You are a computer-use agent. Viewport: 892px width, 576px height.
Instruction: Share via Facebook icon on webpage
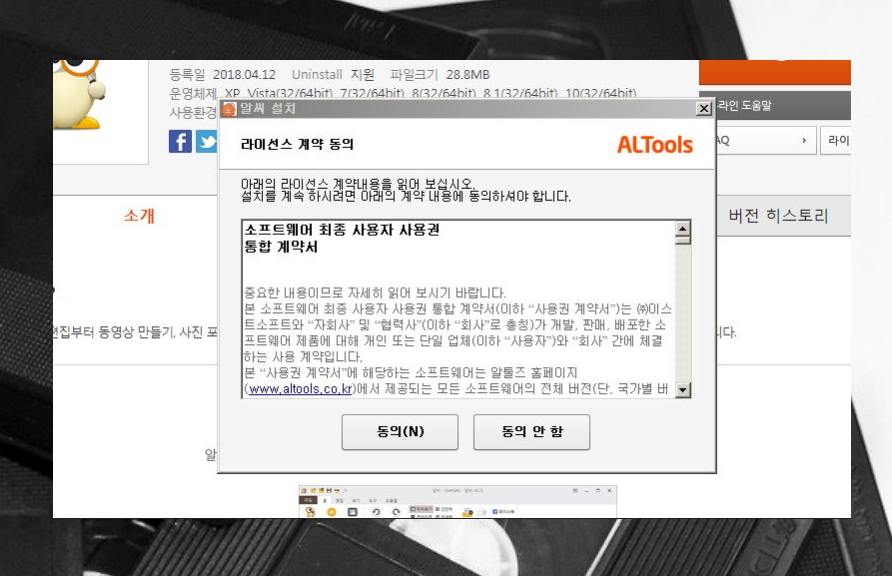coord(180,141)
